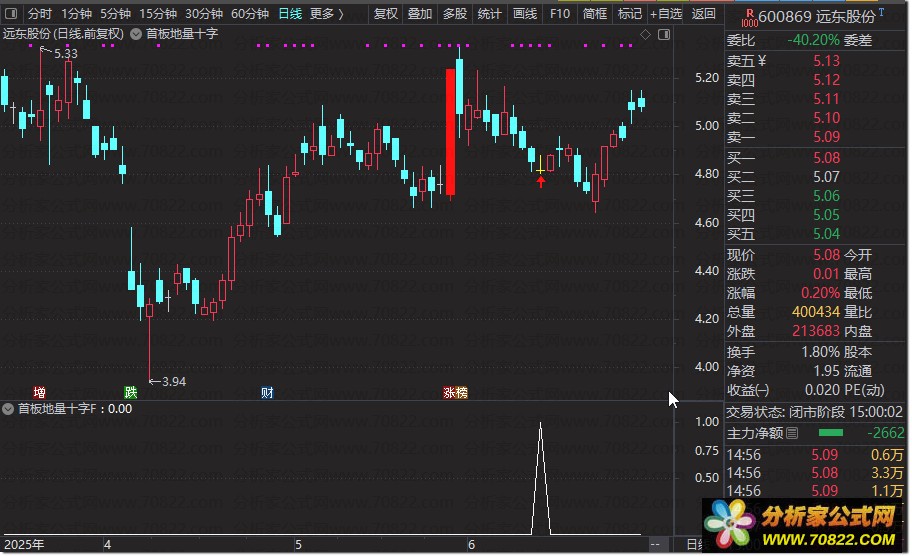912x556 pixels.
Task: Select the 1分钟 period tab
Action: 76,13
